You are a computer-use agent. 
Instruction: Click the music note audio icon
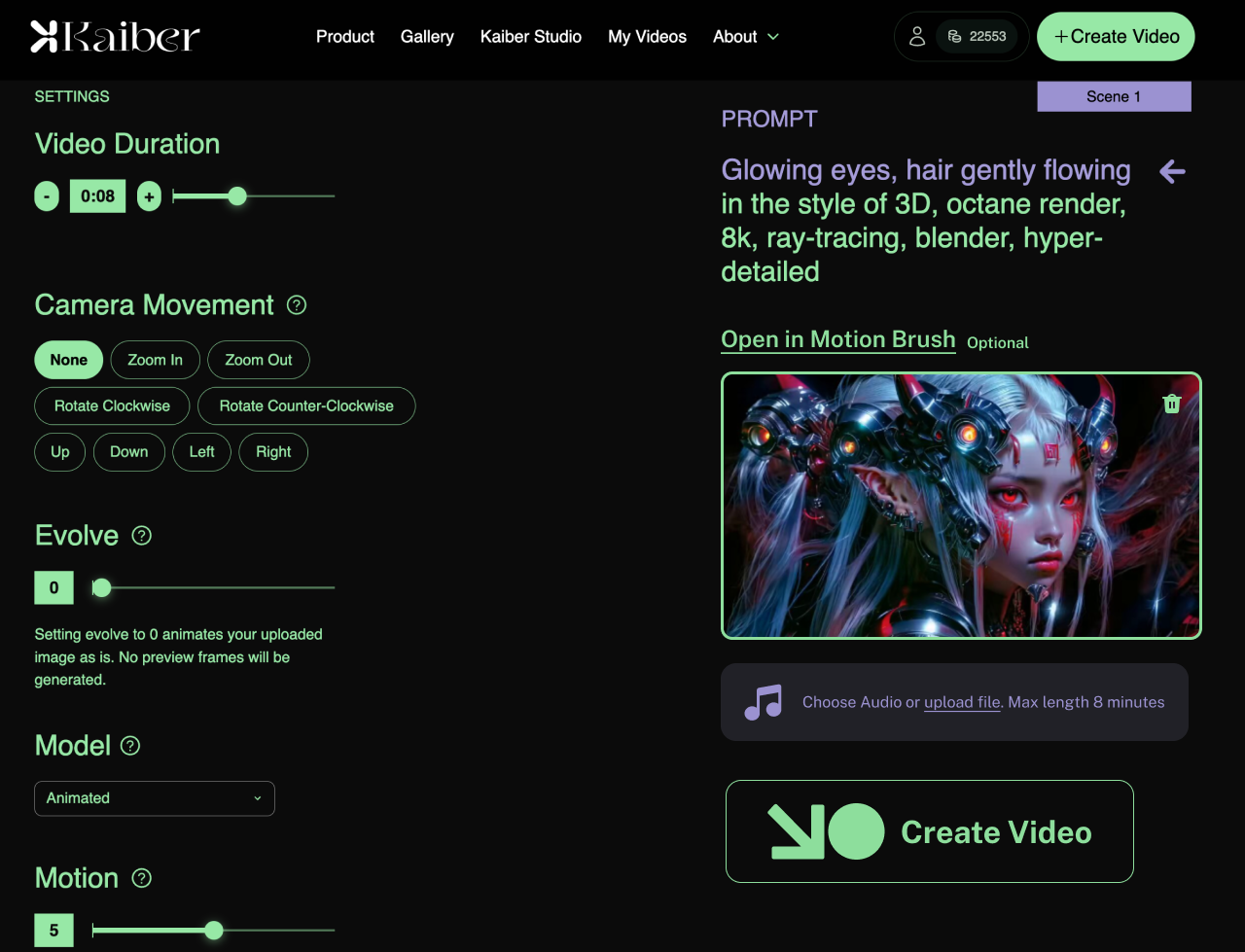click(764, 702)
